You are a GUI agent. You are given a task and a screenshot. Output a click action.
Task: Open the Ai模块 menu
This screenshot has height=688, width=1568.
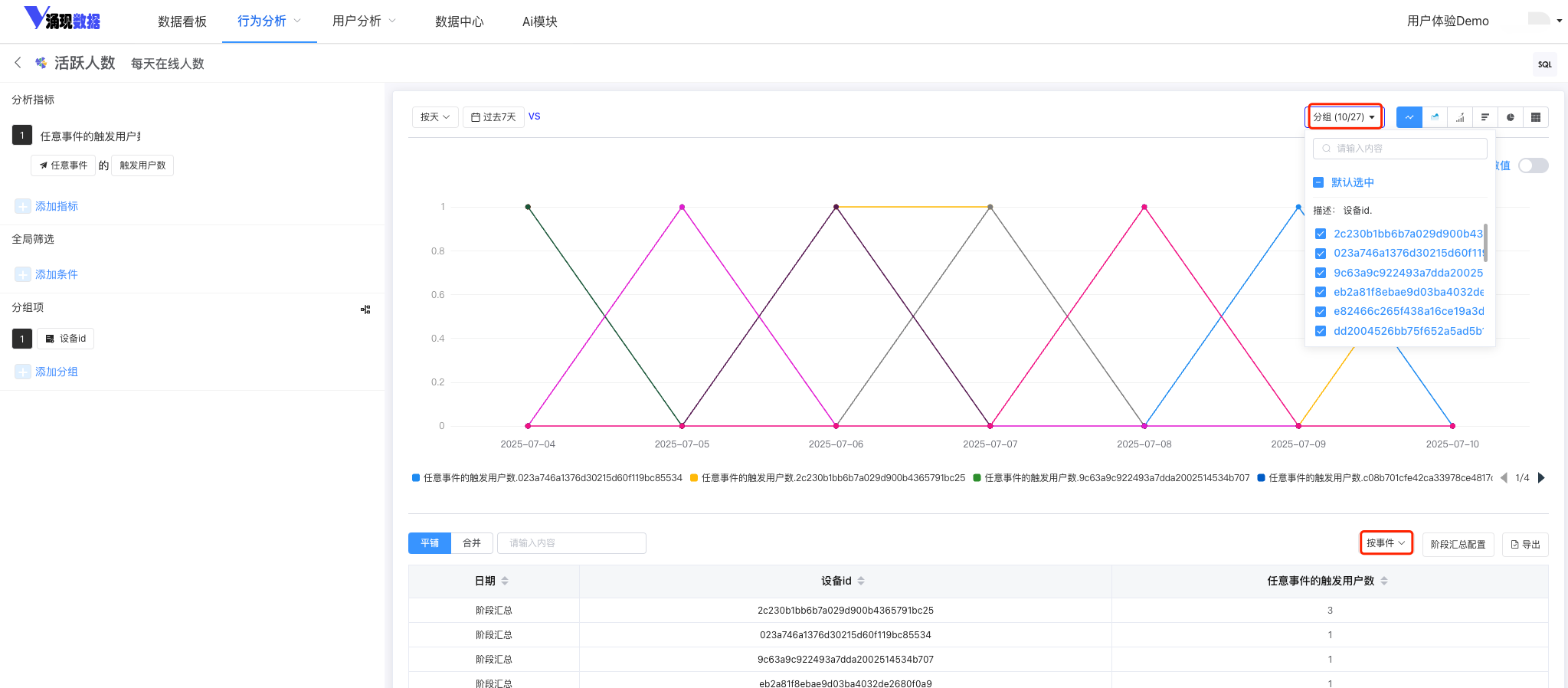(540, 21)
